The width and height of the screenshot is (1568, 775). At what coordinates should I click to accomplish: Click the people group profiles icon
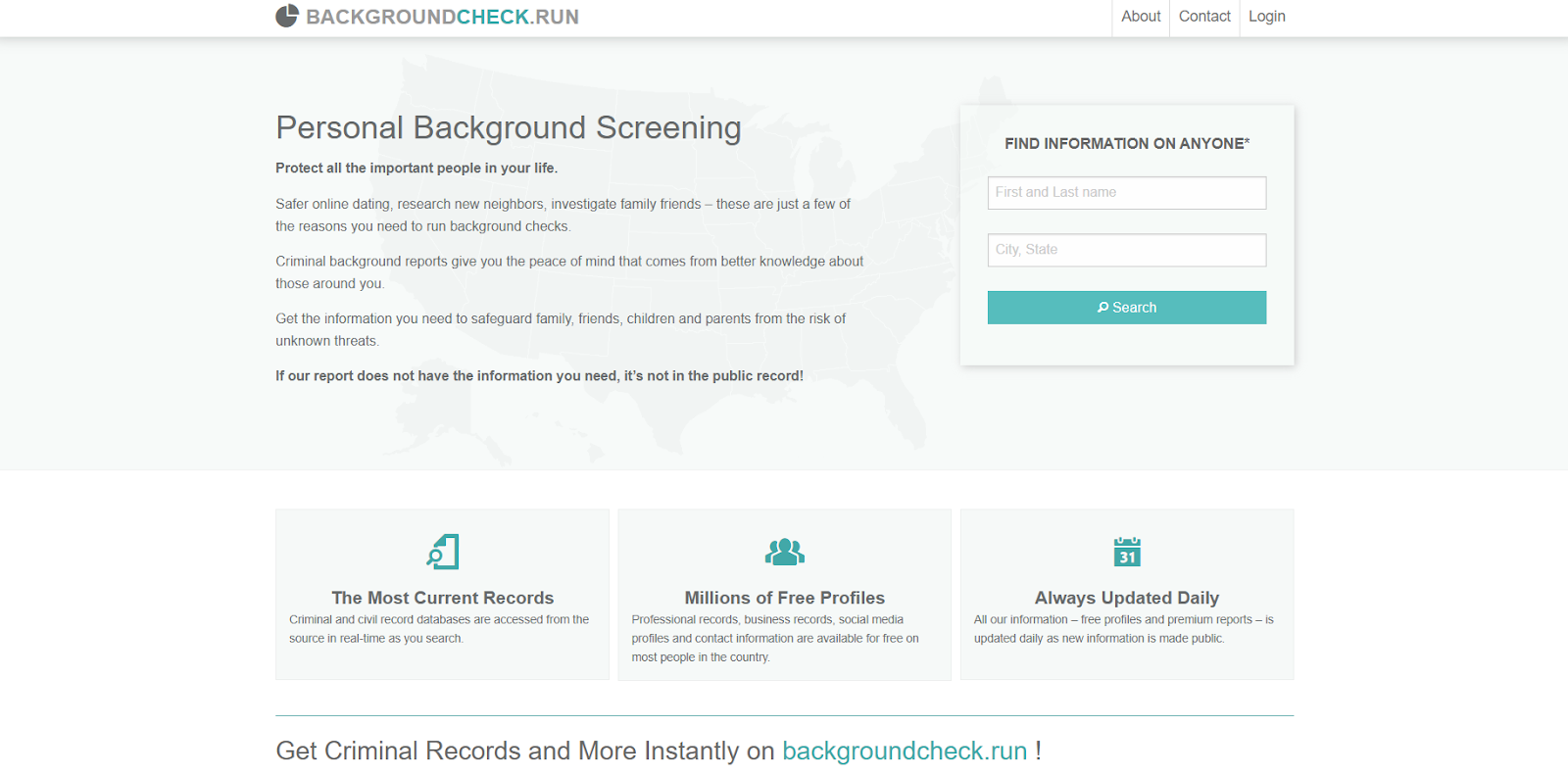pyautogui.click(x=784, y=552)
